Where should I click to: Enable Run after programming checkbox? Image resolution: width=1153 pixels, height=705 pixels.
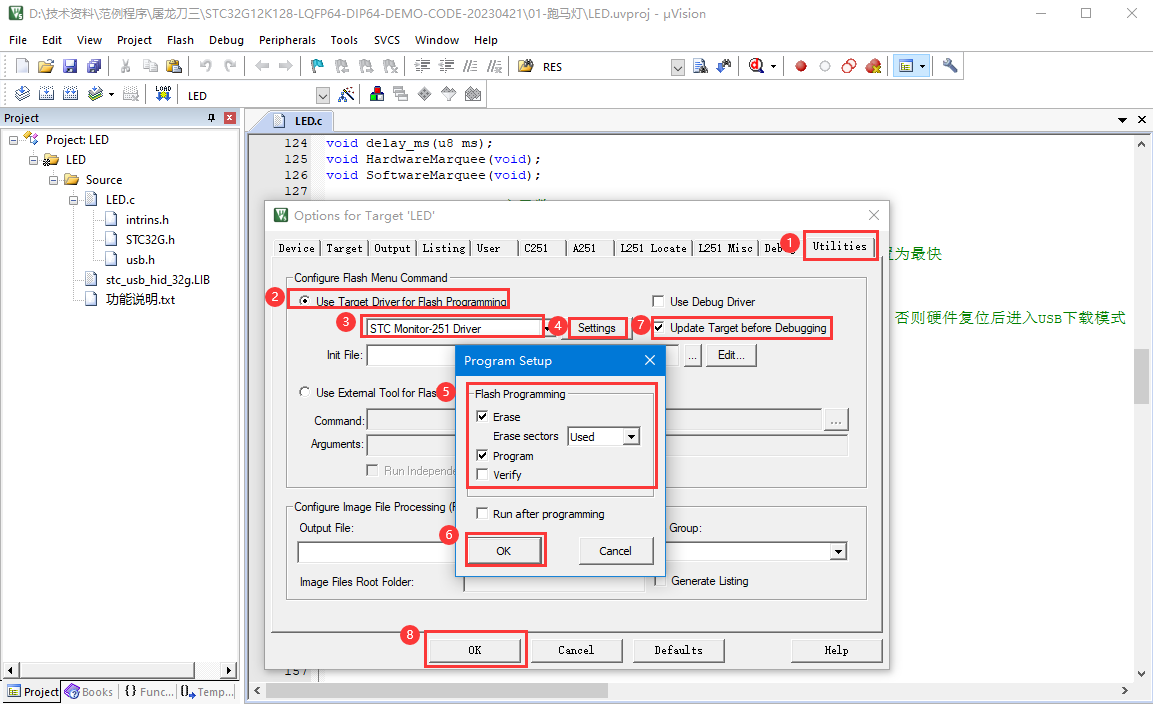click(482, 513)
